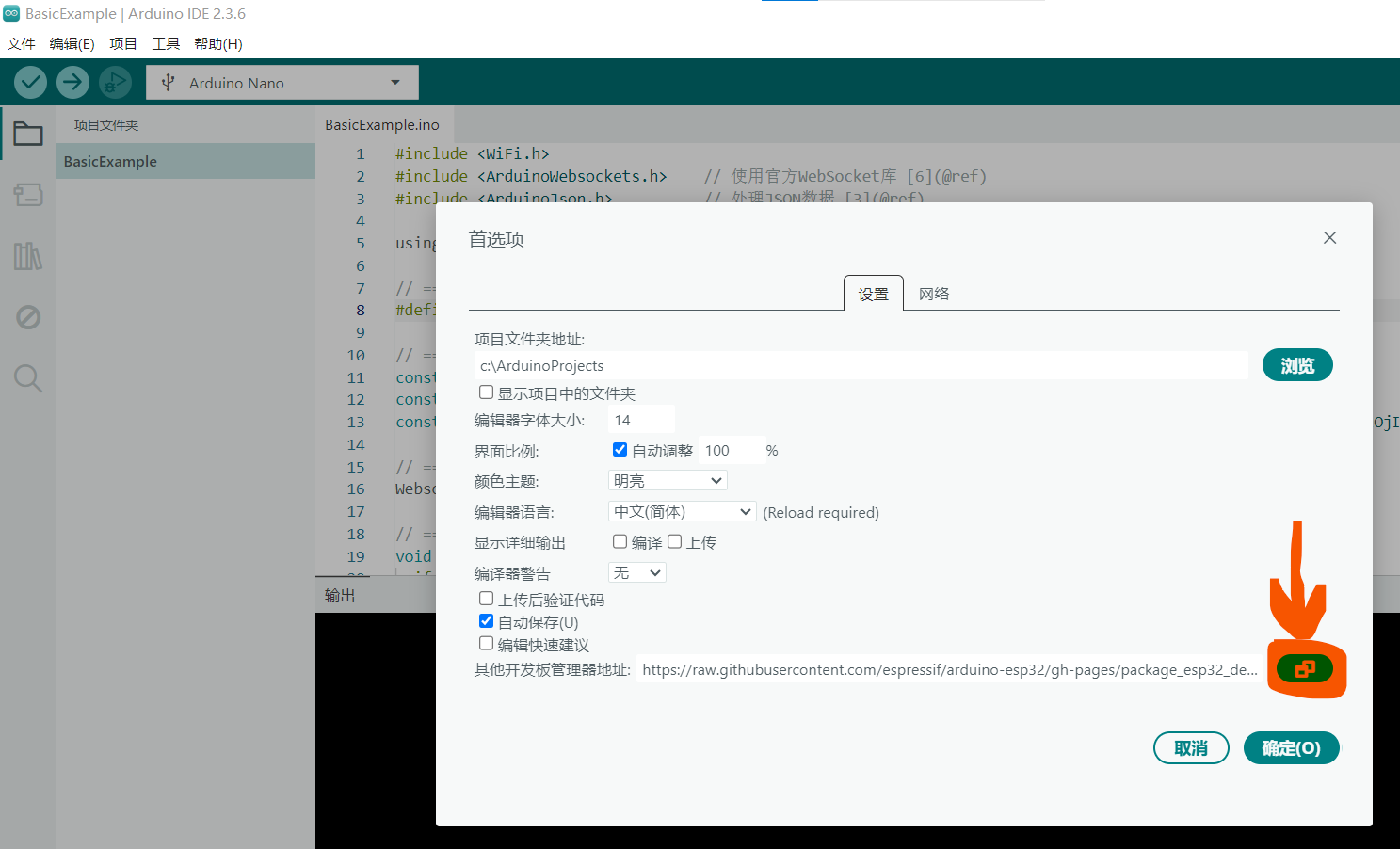Click the 取消 cancel button
The height and width of the screenshot is (849, 1400).
(1191, 748)
